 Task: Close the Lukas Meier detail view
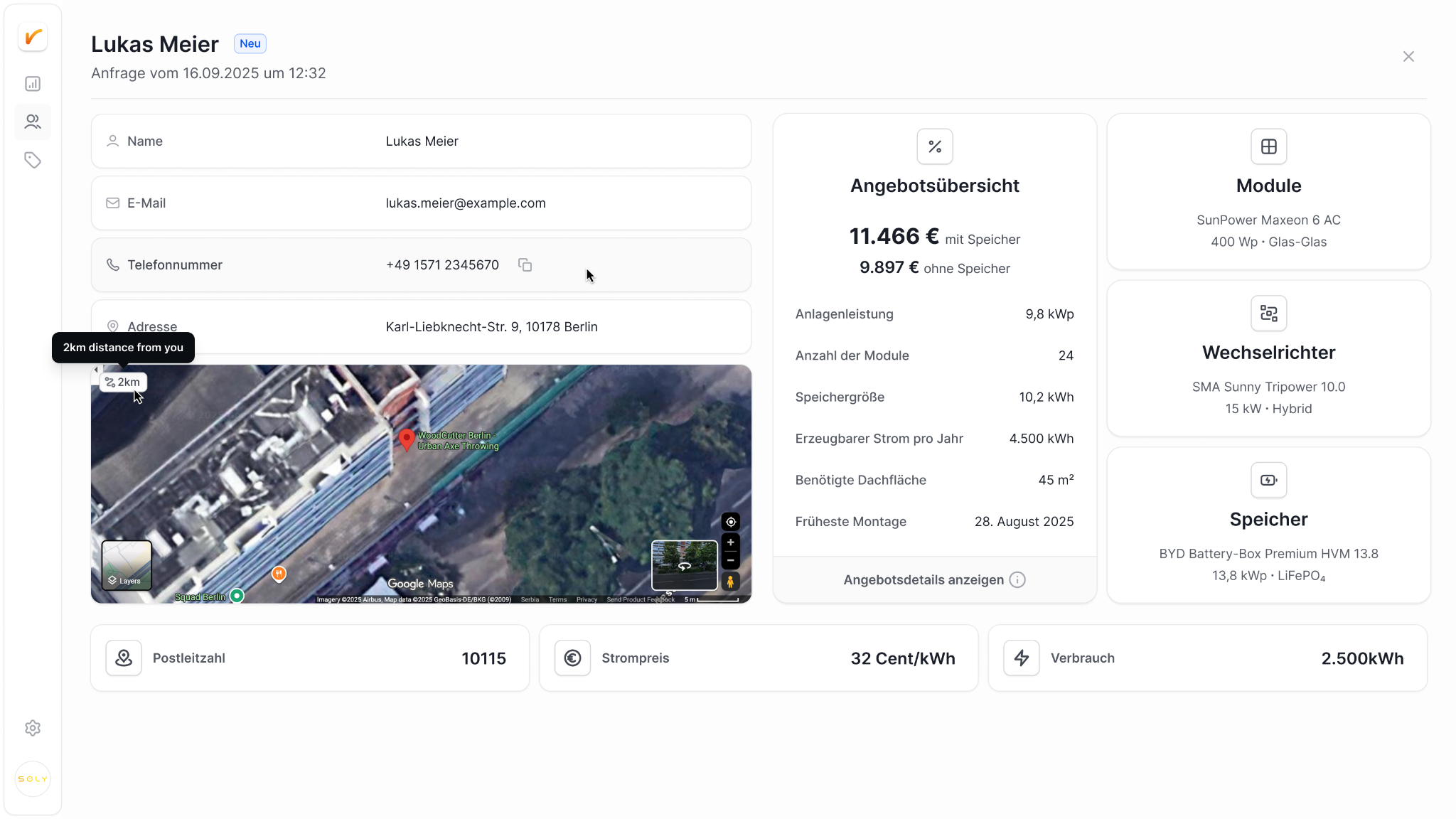1408,57
